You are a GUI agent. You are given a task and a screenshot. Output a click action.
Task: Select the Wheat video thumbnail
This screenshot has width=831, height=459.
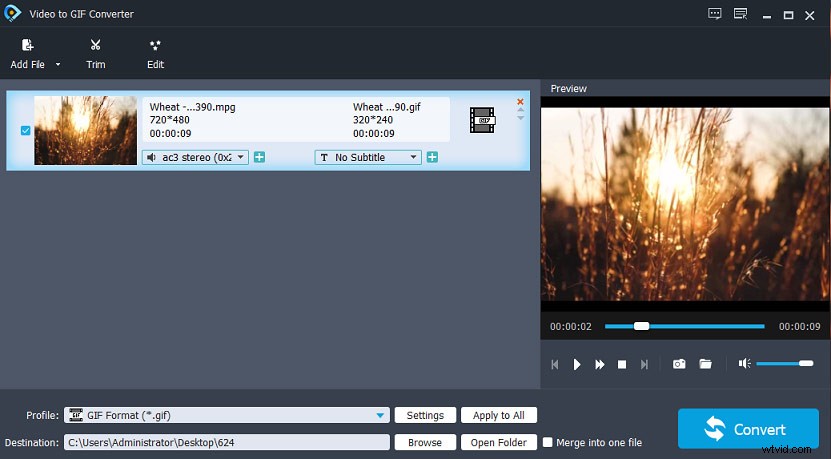coord(85,130)
